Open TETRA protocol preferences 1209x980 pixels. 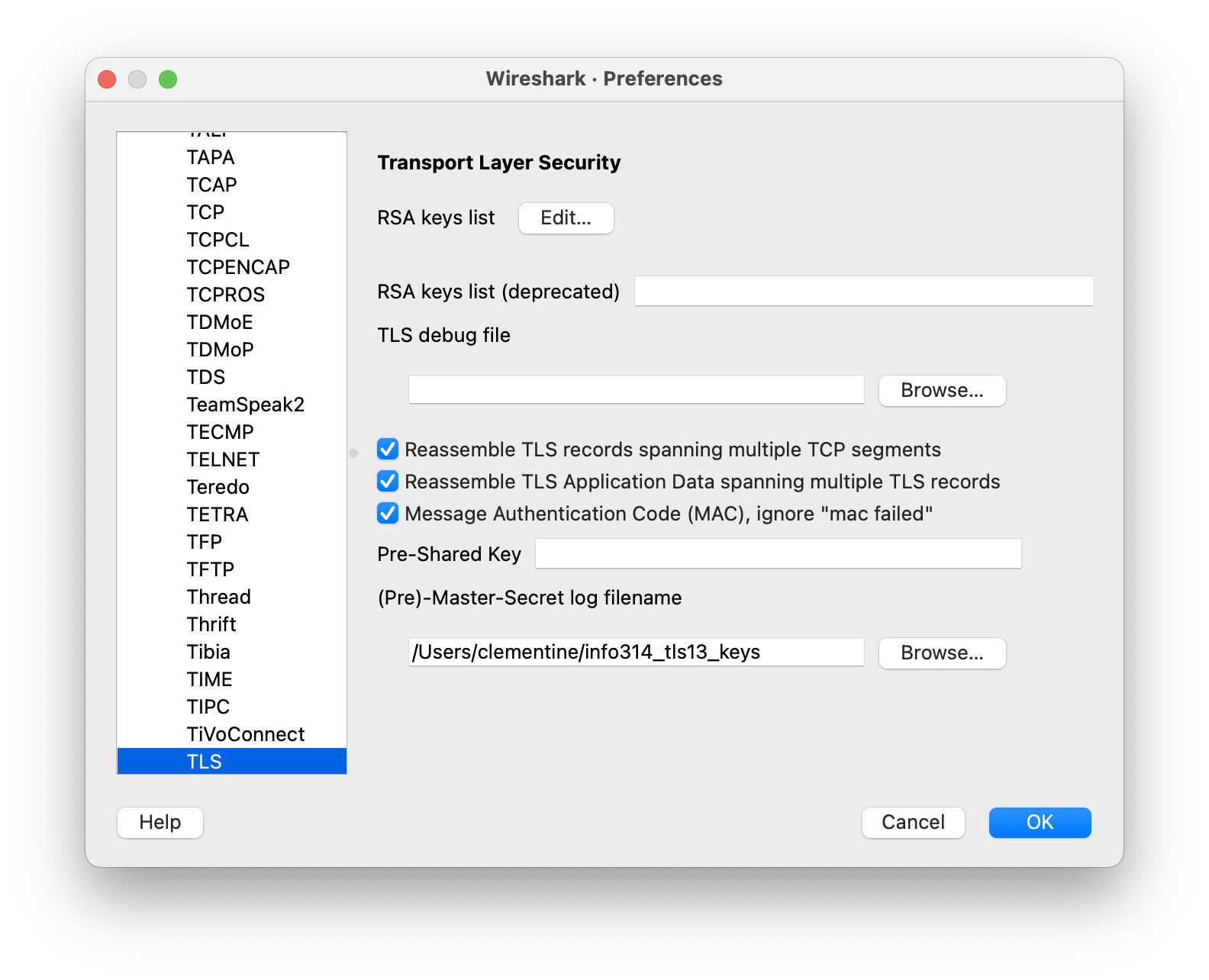pyautogui.click(x=232, y=514)
